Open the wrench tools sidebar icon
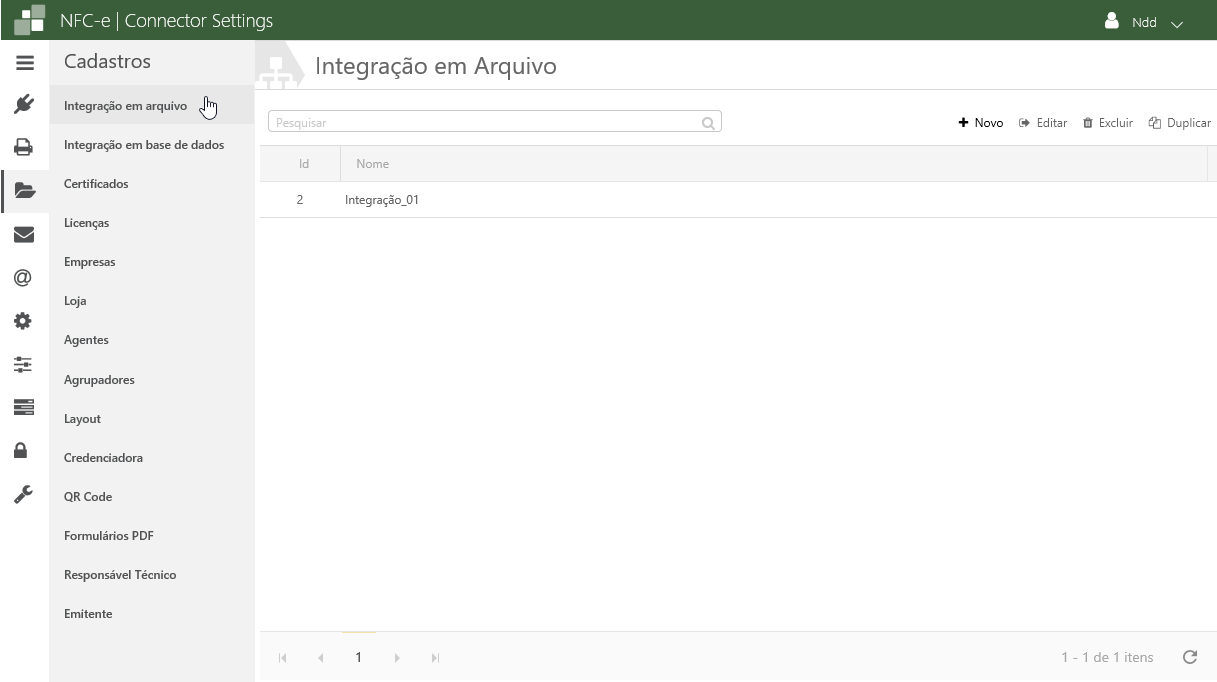 coord(24,494)
